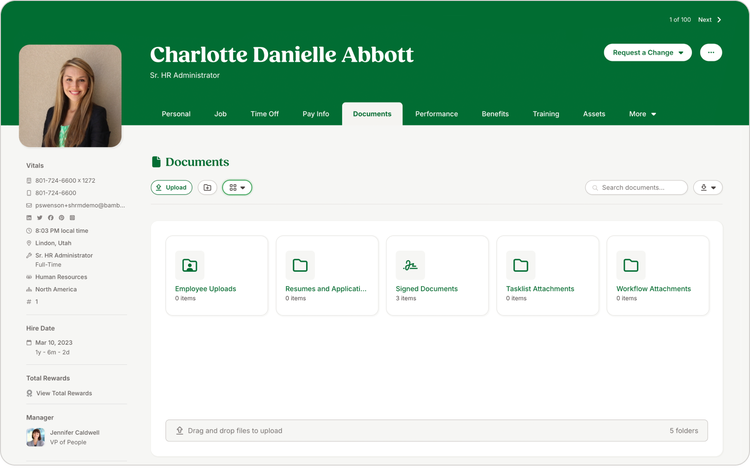Screen dimensions: 750x474
Task: Open the download options dropdown
Action: [708, 187]
